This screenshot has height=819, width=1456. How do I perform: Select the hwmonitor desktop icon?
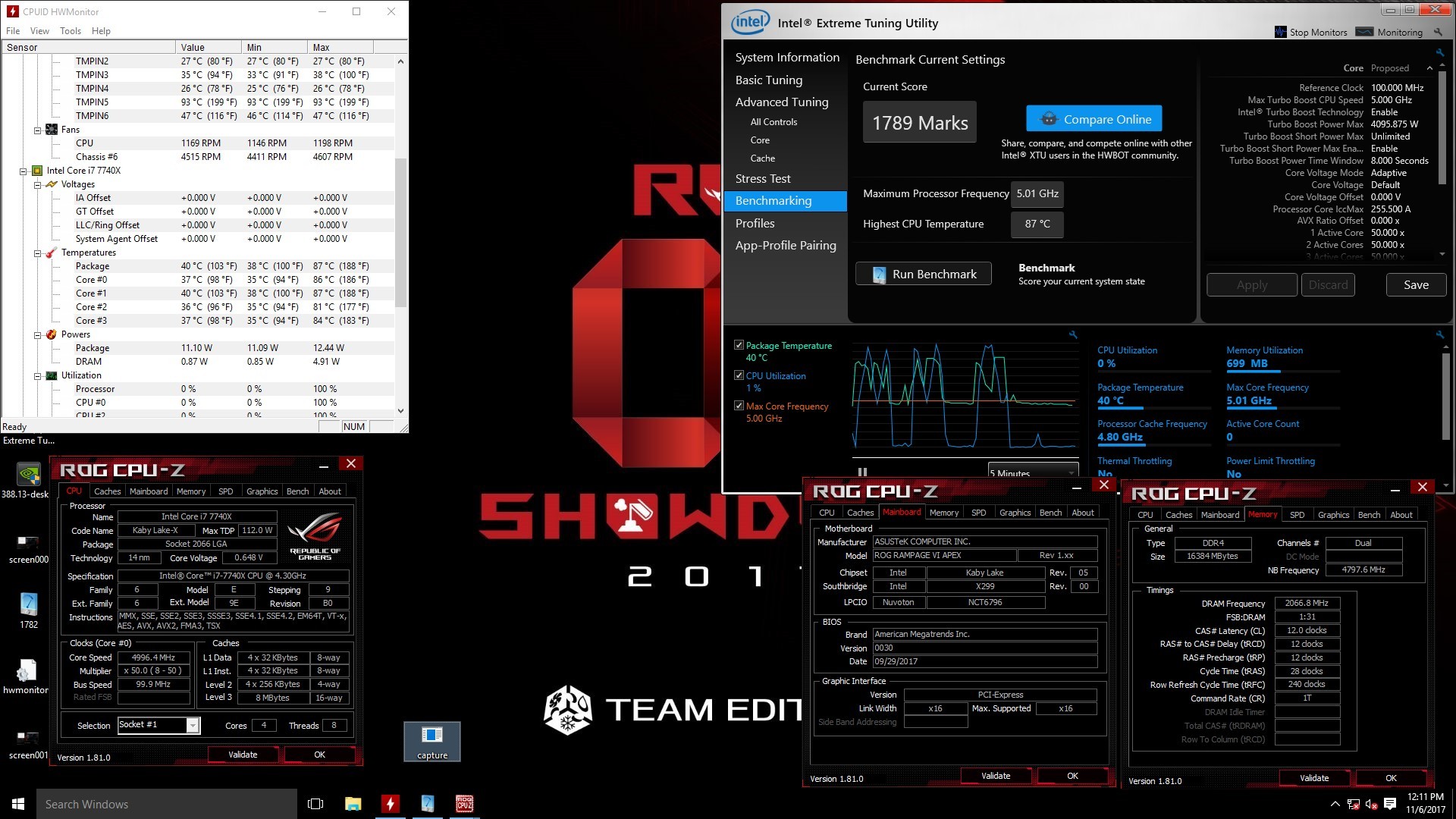click(26, 677)
